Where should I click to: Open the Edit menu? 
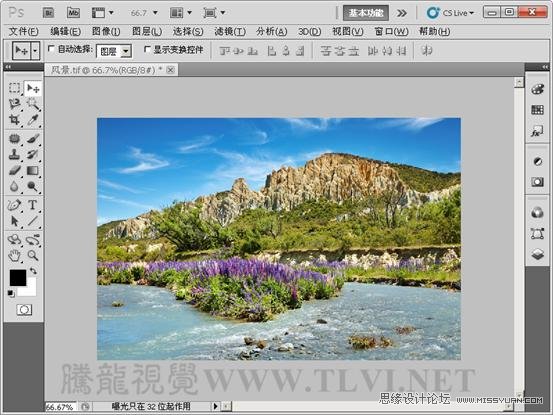coord(66,31)
